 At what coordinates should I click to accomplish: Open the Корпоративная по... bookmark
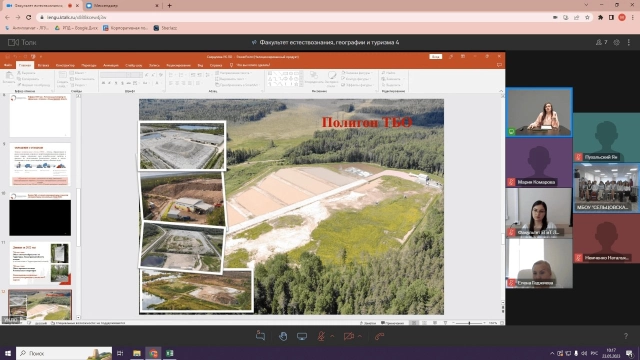(125, 28)
